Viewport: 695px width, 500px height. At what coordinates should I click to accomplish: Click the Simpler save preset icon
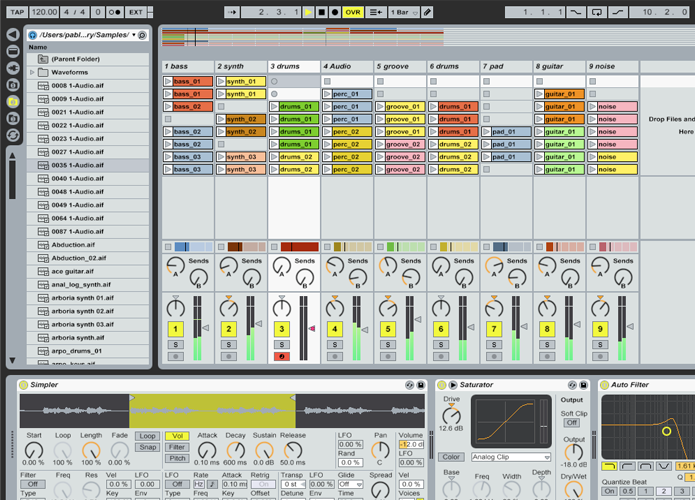point(421,385)
